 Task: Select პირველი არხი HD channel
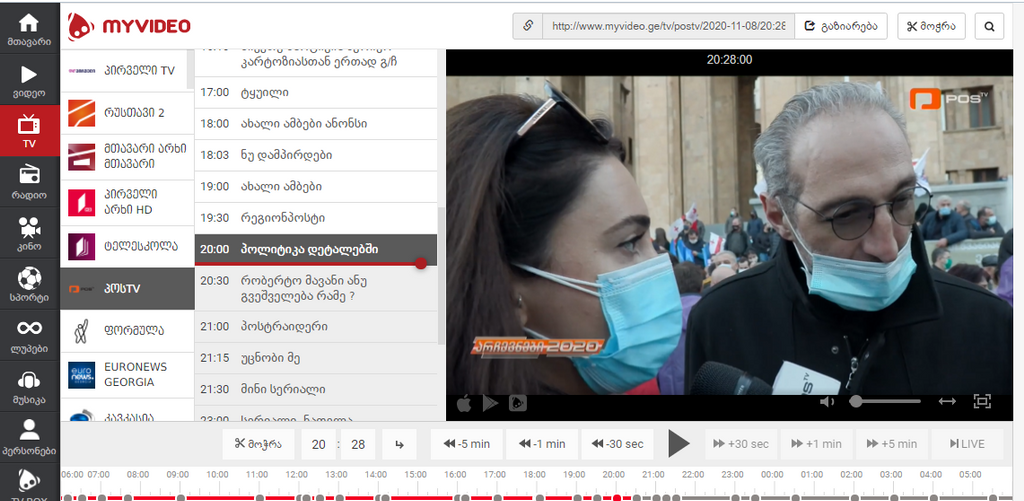click(127, 202)
